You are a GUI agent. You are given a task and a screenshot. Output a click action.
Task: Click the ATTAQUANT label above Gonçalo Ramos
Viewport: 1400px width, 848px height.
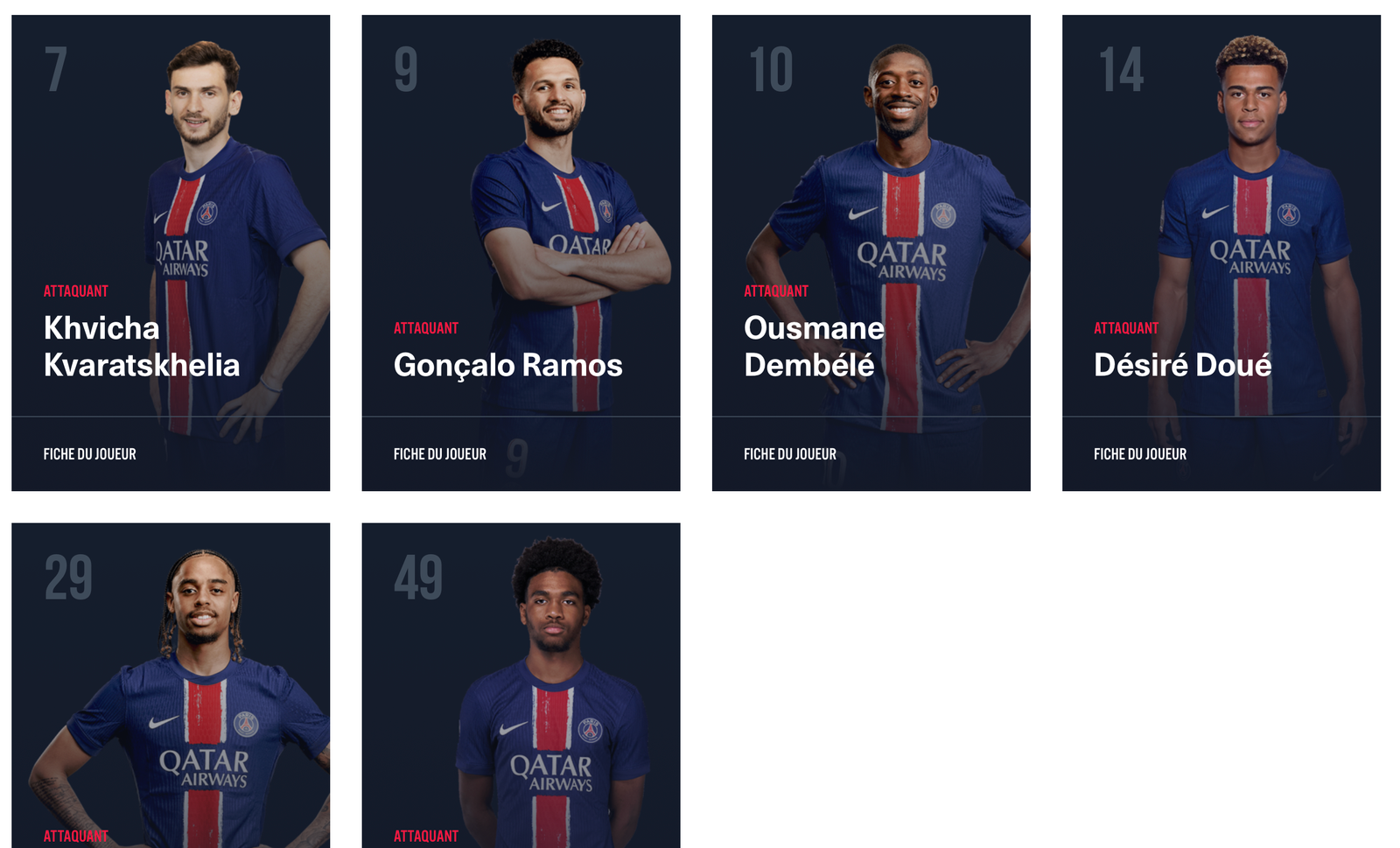coord(426,328)
